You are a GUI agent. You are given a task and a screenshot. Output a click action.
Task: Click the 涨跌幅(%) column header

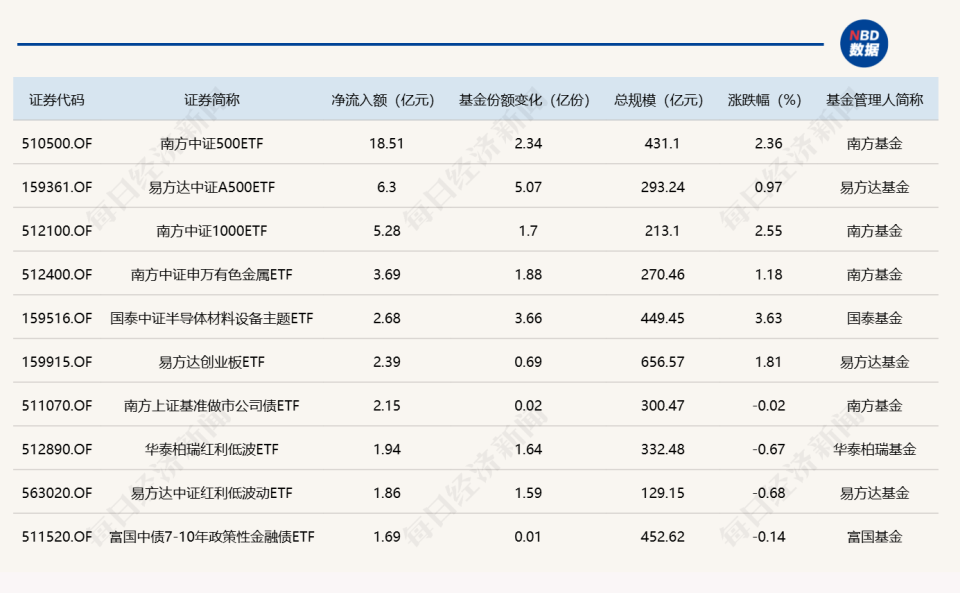pyautogui.click(x=765, y=100)
